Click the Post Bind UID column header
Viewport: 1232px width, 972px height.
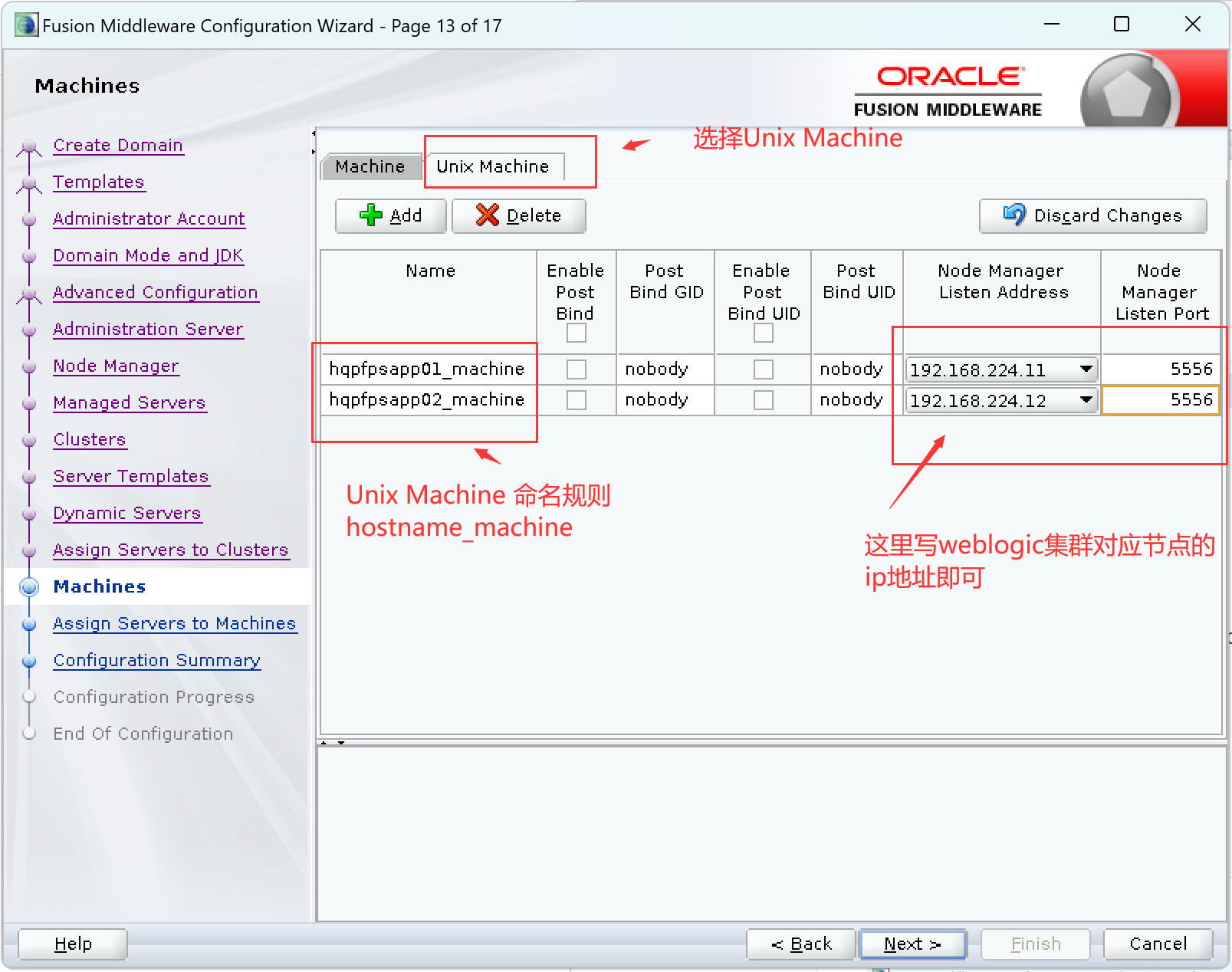(857, 301)
